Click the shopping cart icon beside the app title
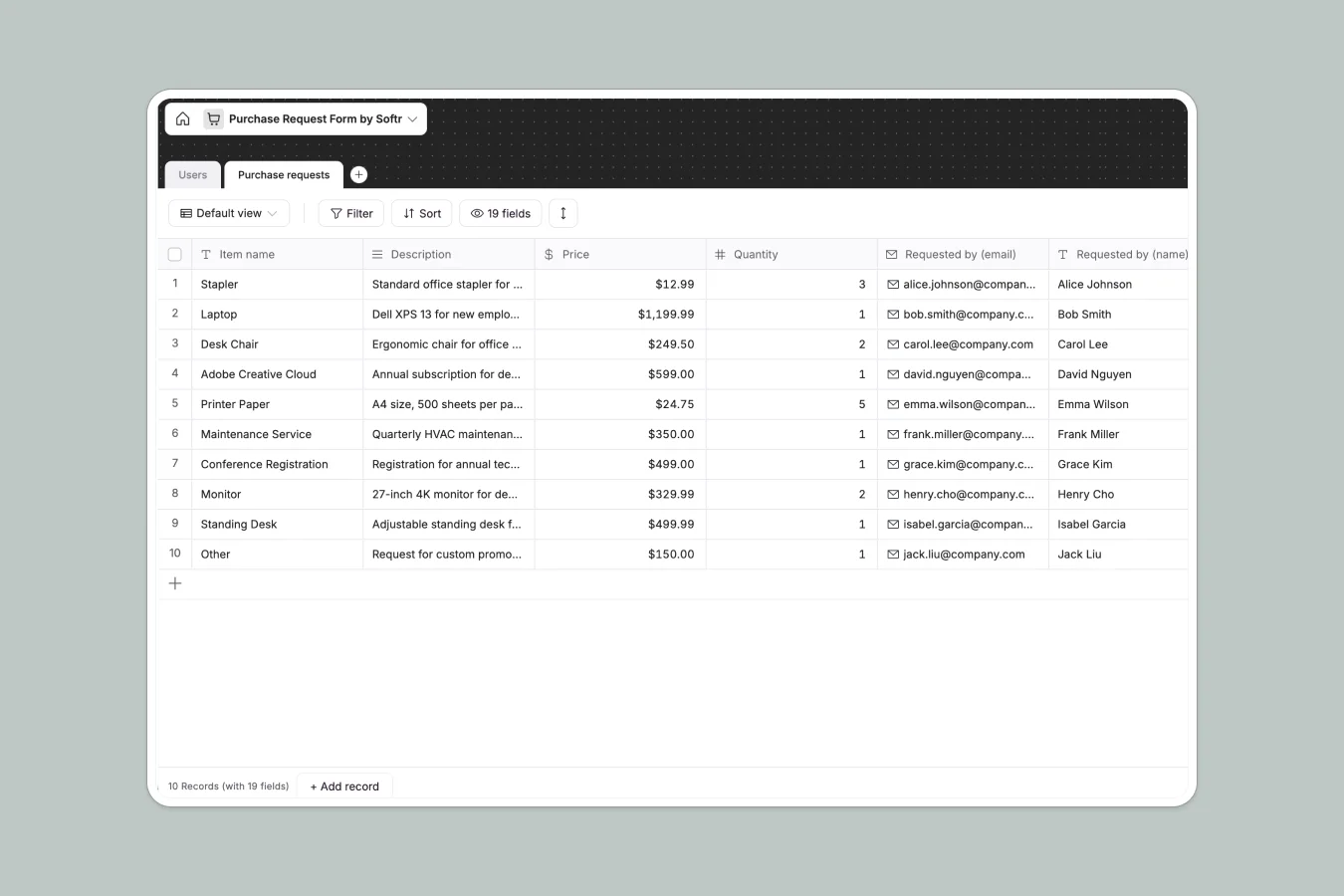 [x=213, y=118]
